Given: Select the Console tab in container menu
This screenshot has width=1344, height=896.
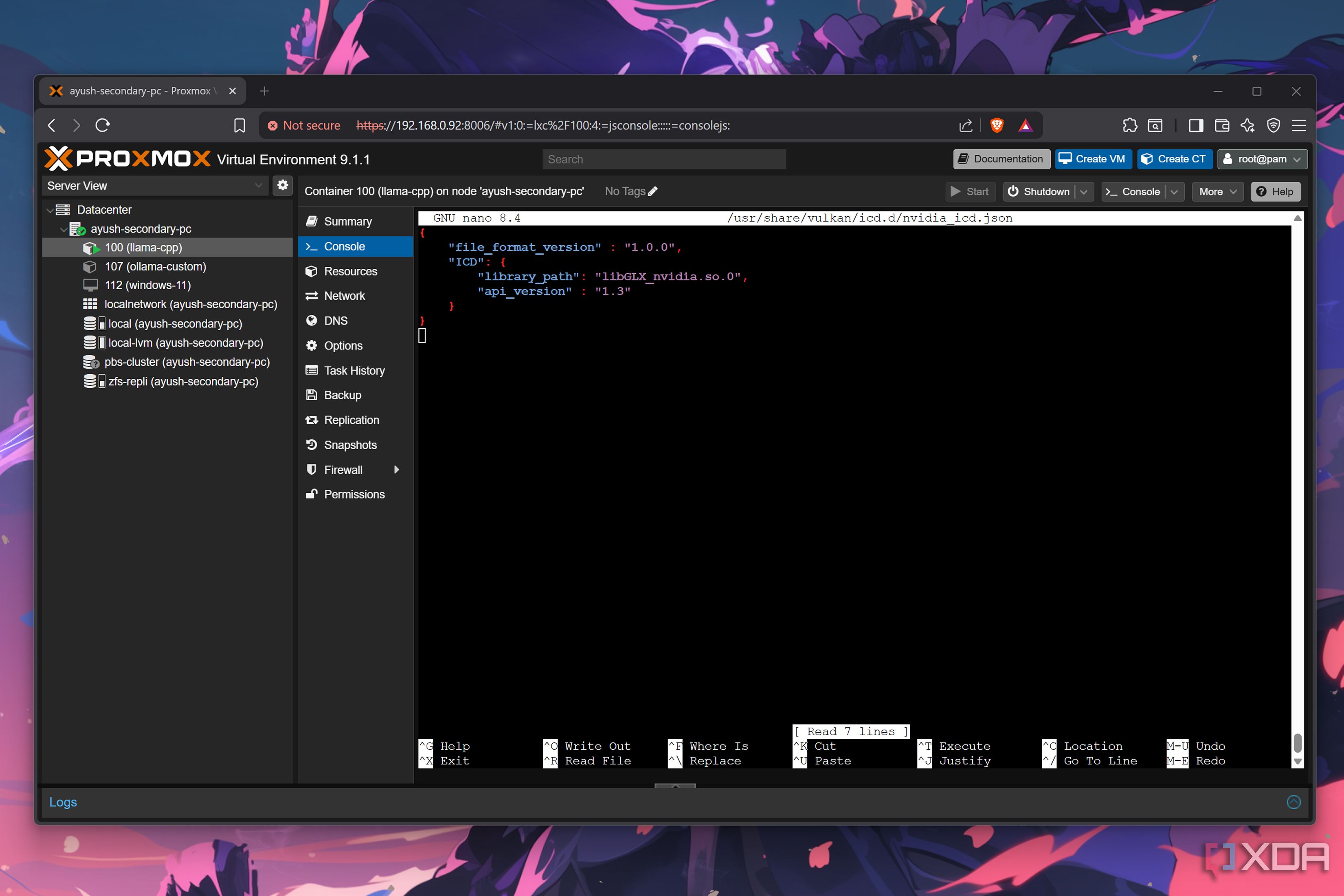Looking at the screenshot, I should (x=356, y=246).
